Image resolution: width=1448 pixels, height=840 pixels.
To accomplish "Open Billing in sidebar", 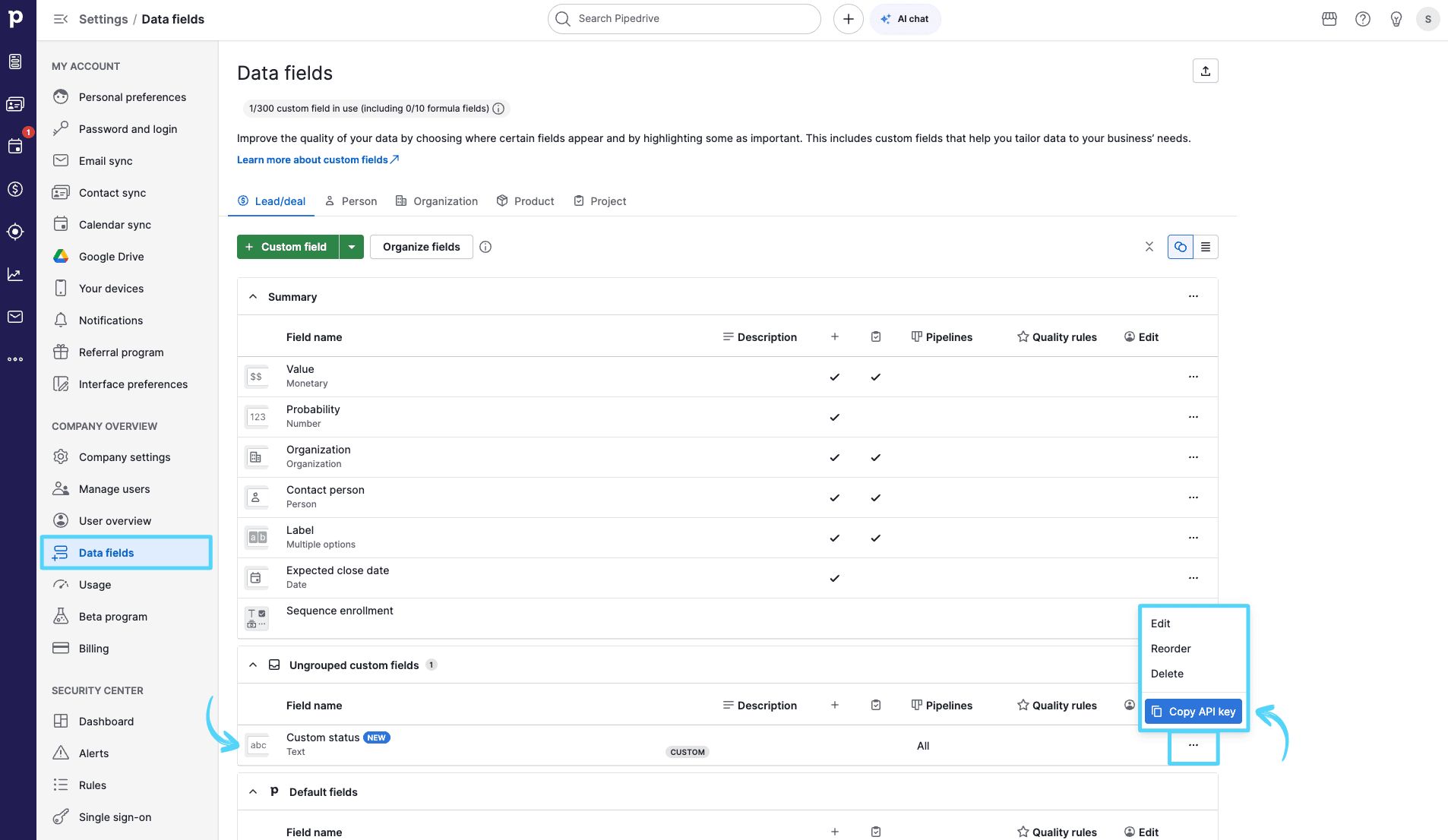I will point(127,649).
